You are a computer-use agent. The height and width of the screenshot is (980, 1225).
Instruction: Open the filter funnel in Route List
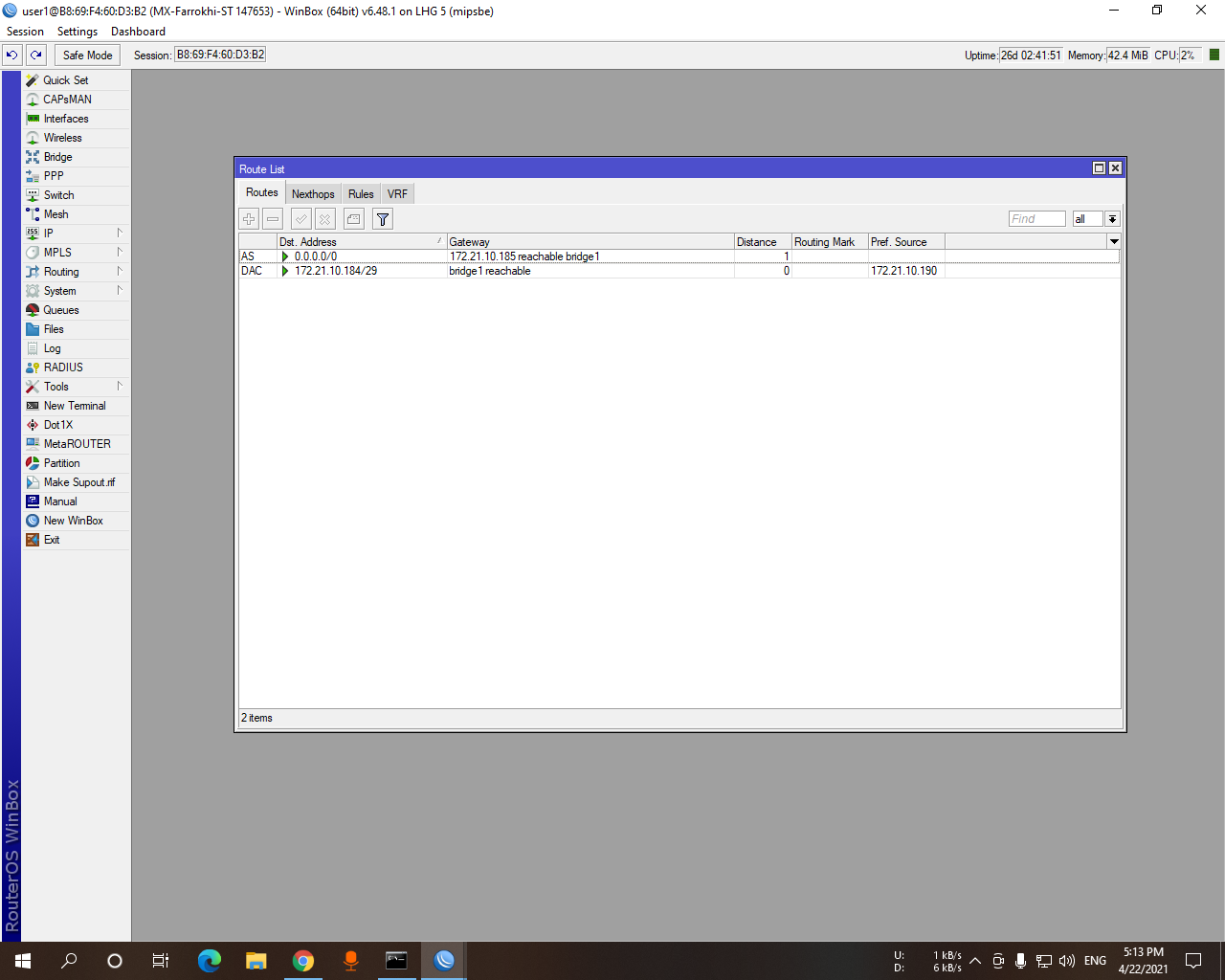(x=382, y=219)
